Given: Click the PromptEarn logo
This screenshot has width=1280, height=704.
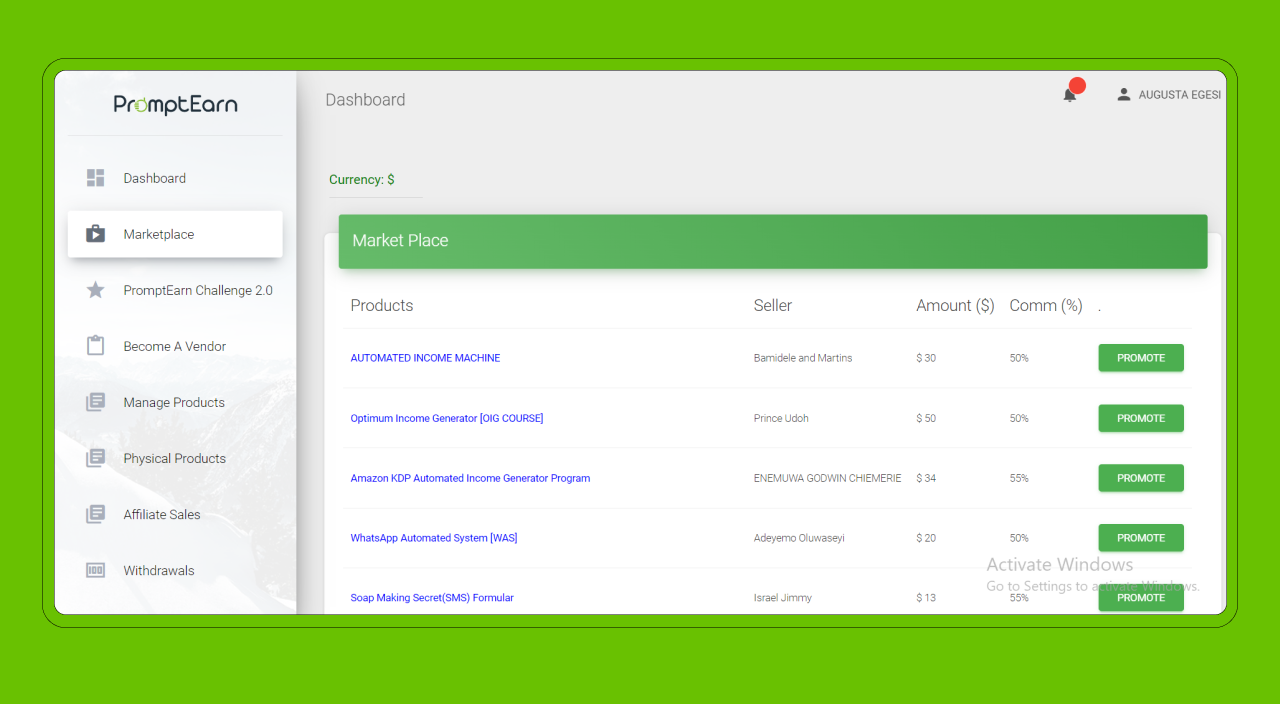Looking at the screenshot, I should 176,105.
